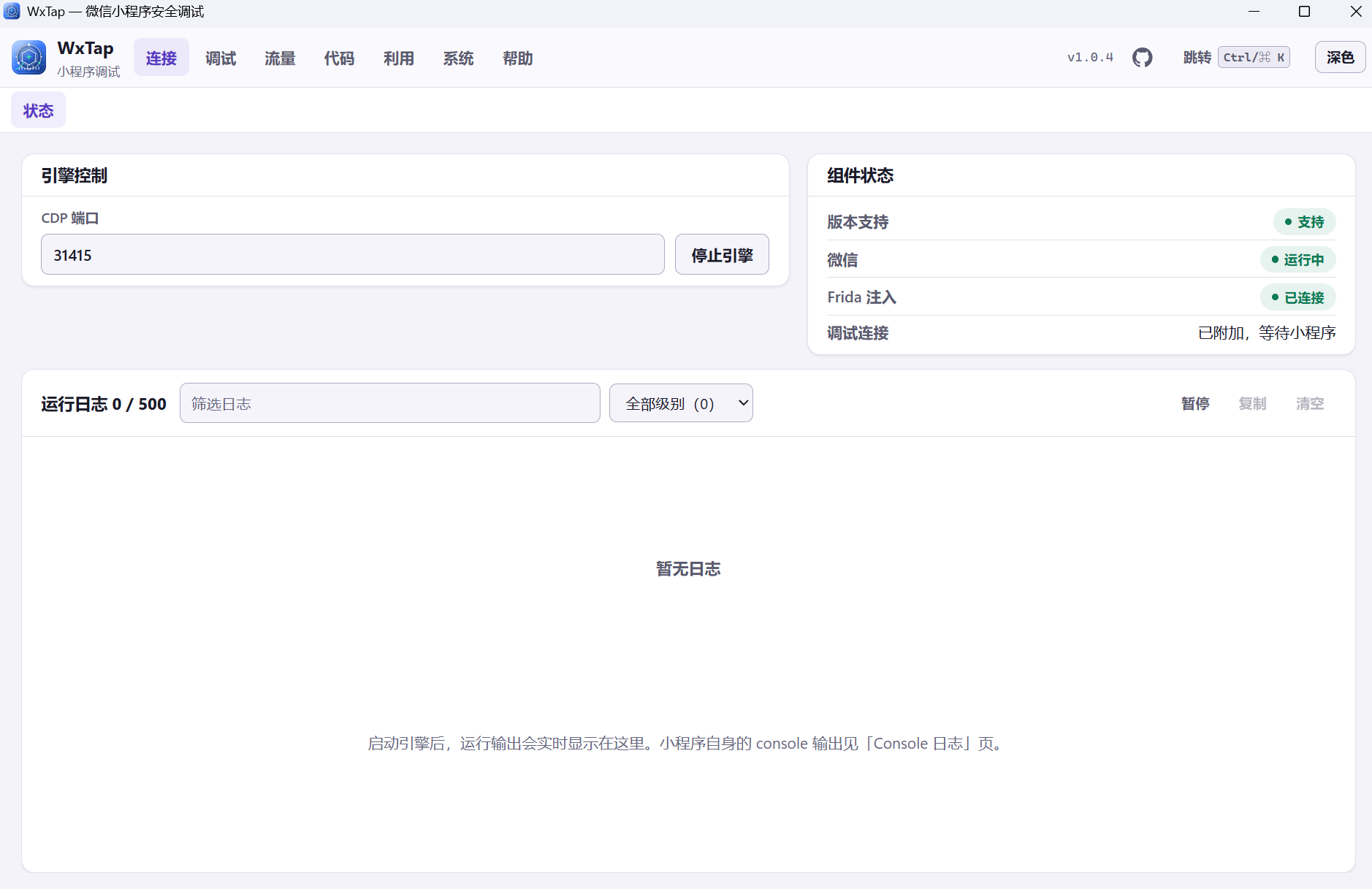The height and width of the screenshot is (889, 1372).
Task: Switch to the 连接 menu tab
Action: (x=161, y=58)
